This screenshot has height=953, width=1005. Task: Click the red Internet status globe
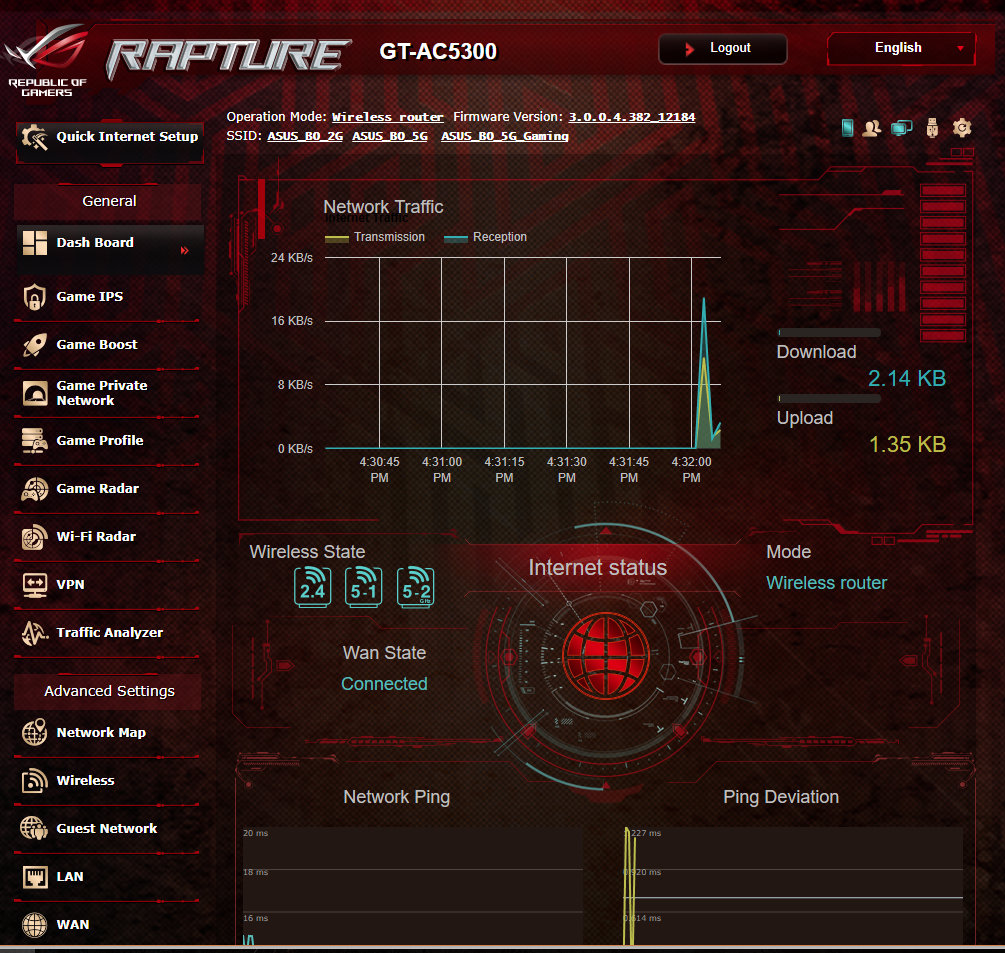tap(606, 656)
